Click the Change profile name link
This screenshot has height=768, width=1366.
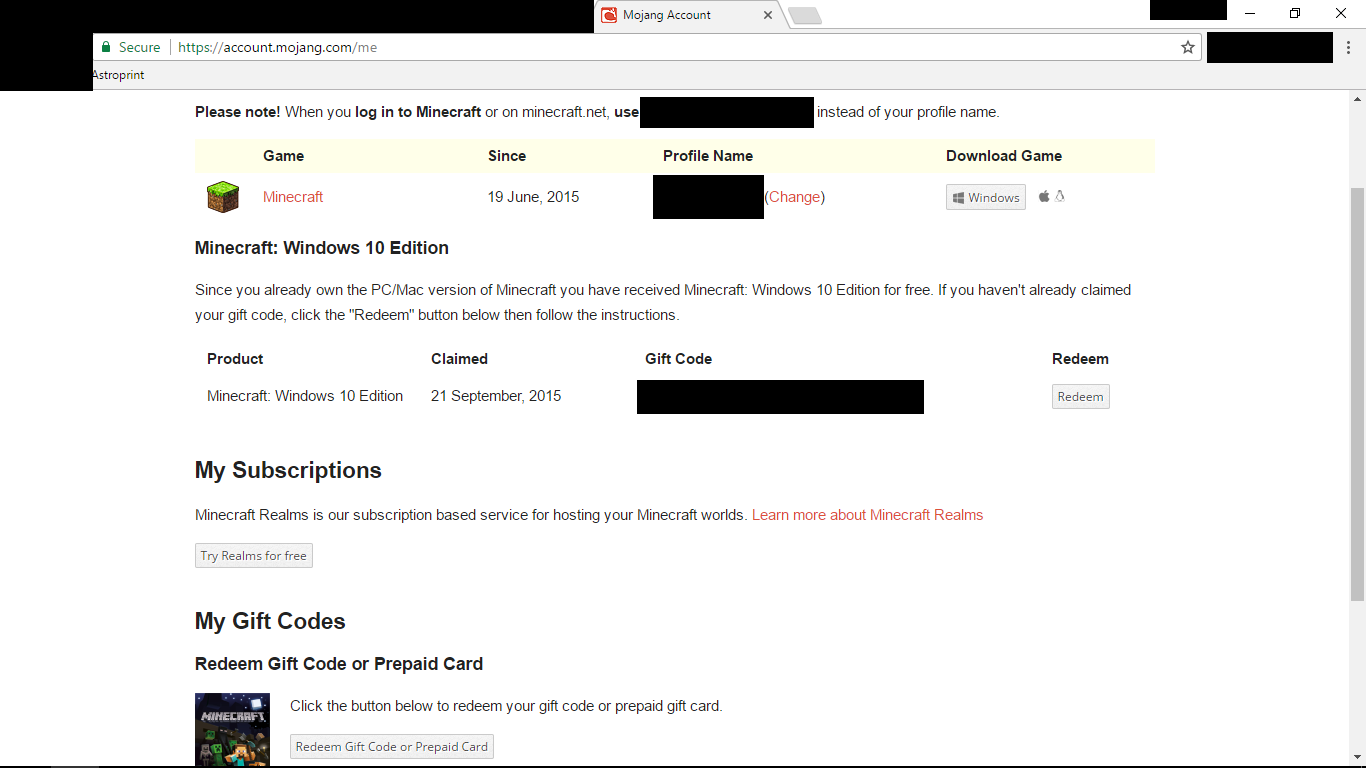[795, 197]
